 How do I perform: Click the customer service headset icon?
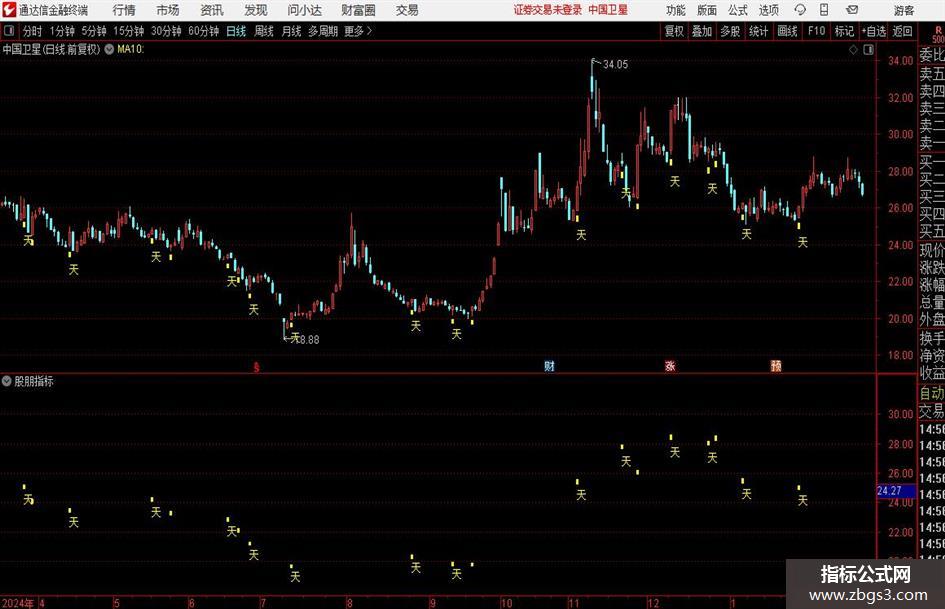pos(800,10)
